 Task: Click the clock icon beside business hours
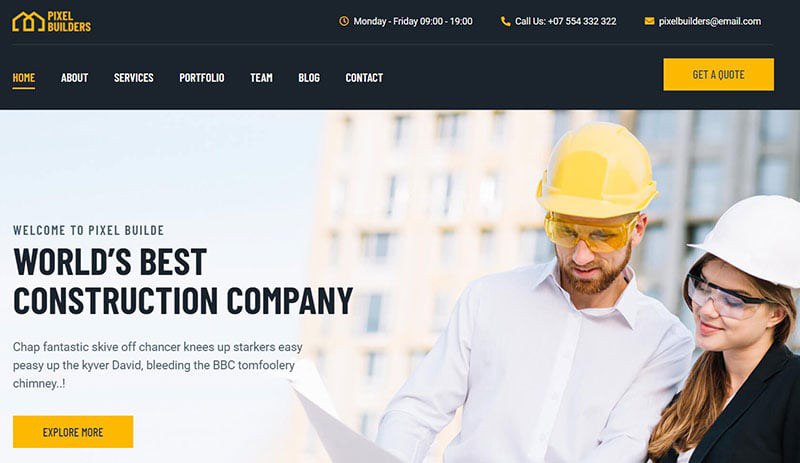point(344,21)
